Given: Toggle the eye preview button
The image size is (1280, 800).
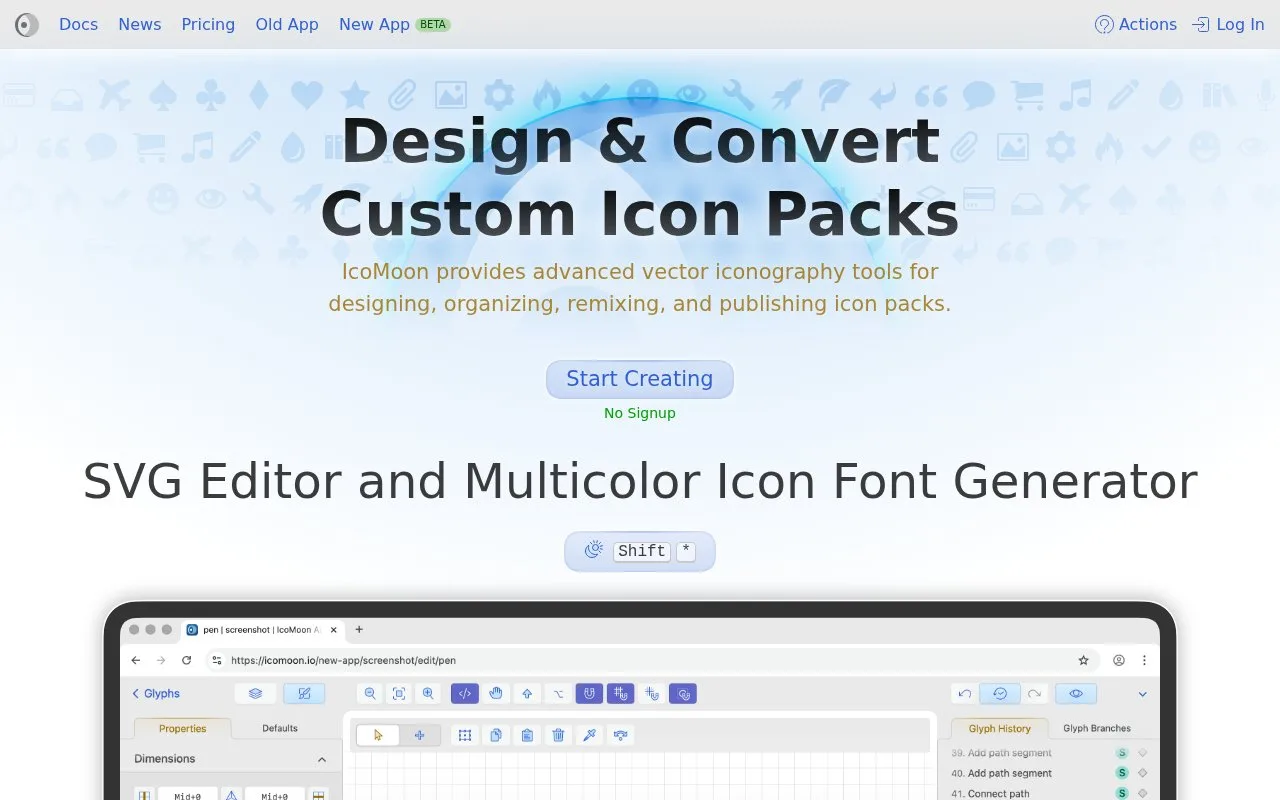Looking at the screenshot, I should [1076, 693].
